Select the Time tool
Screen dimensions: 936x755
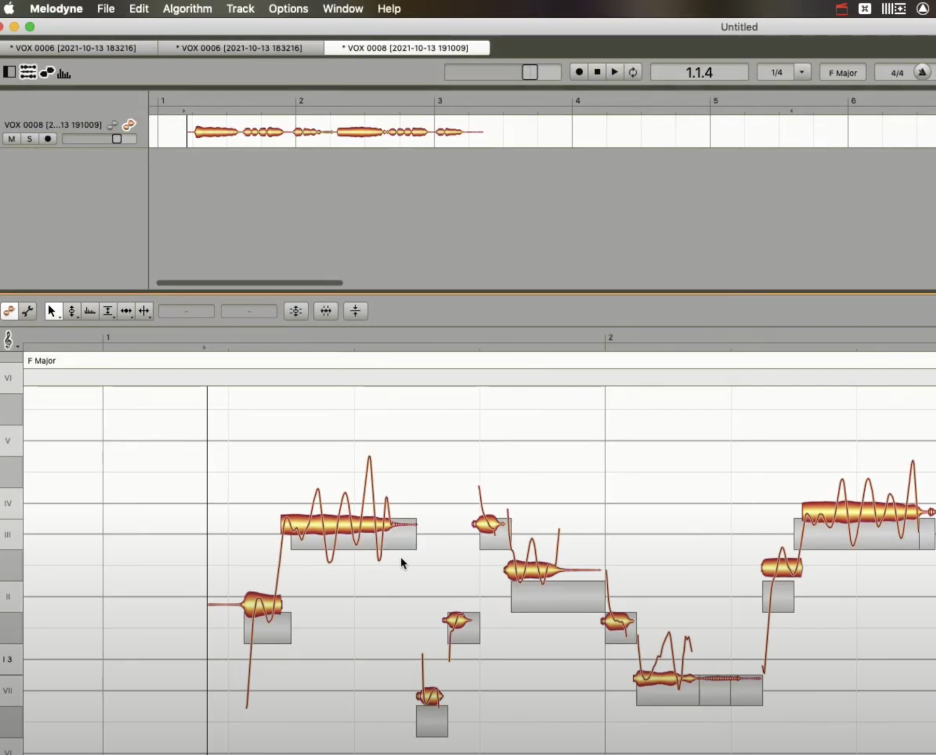click(126, 311)
